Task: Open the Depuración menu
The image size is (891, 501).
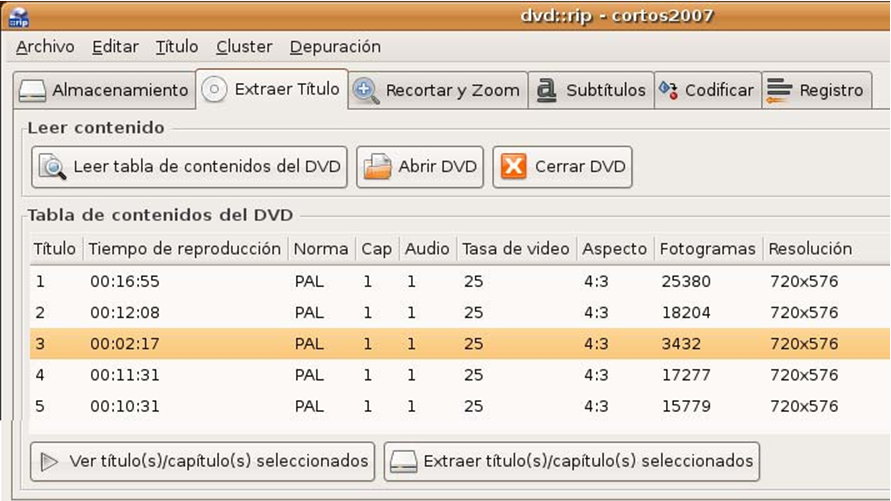Action: 335,47
